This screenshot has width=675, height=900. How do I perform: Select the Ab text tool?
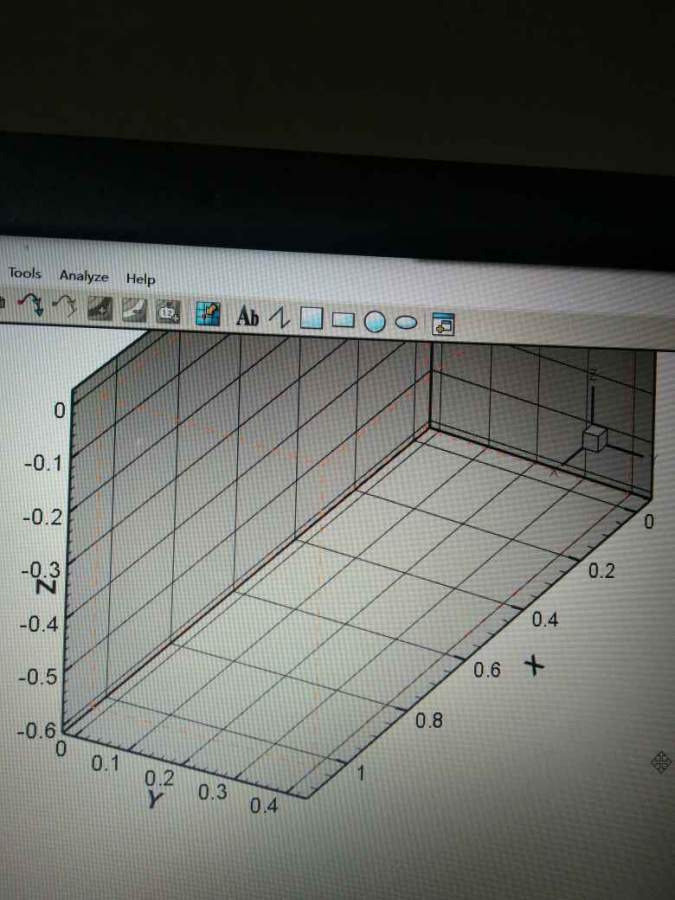tap(248, 316)
